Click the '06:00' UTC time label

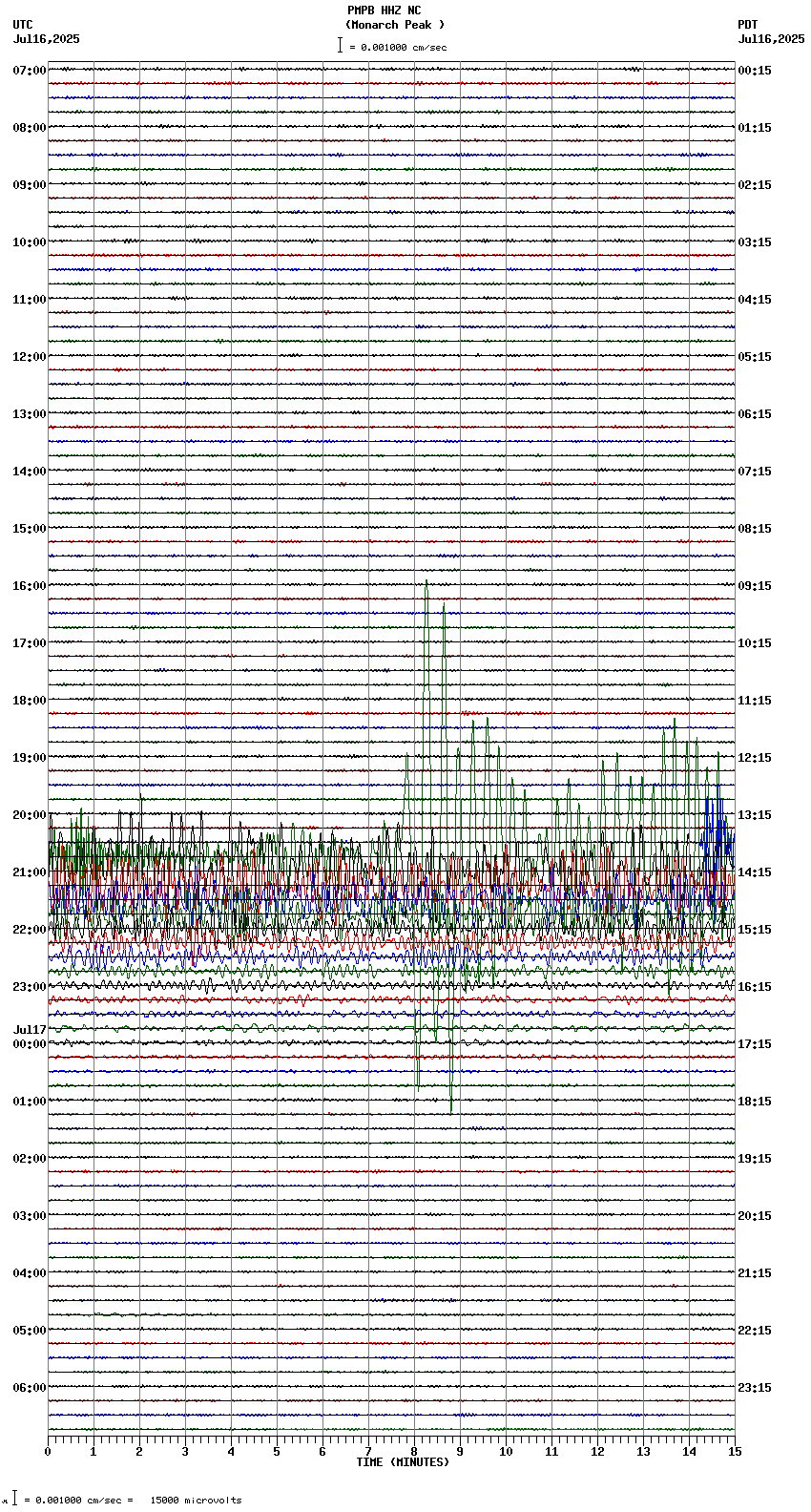point(30,1388)
